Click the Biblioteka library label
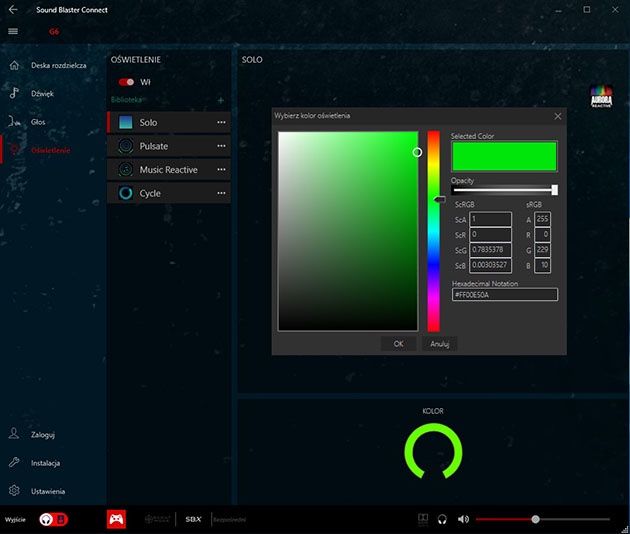630x534 pixels. point(127,100)
